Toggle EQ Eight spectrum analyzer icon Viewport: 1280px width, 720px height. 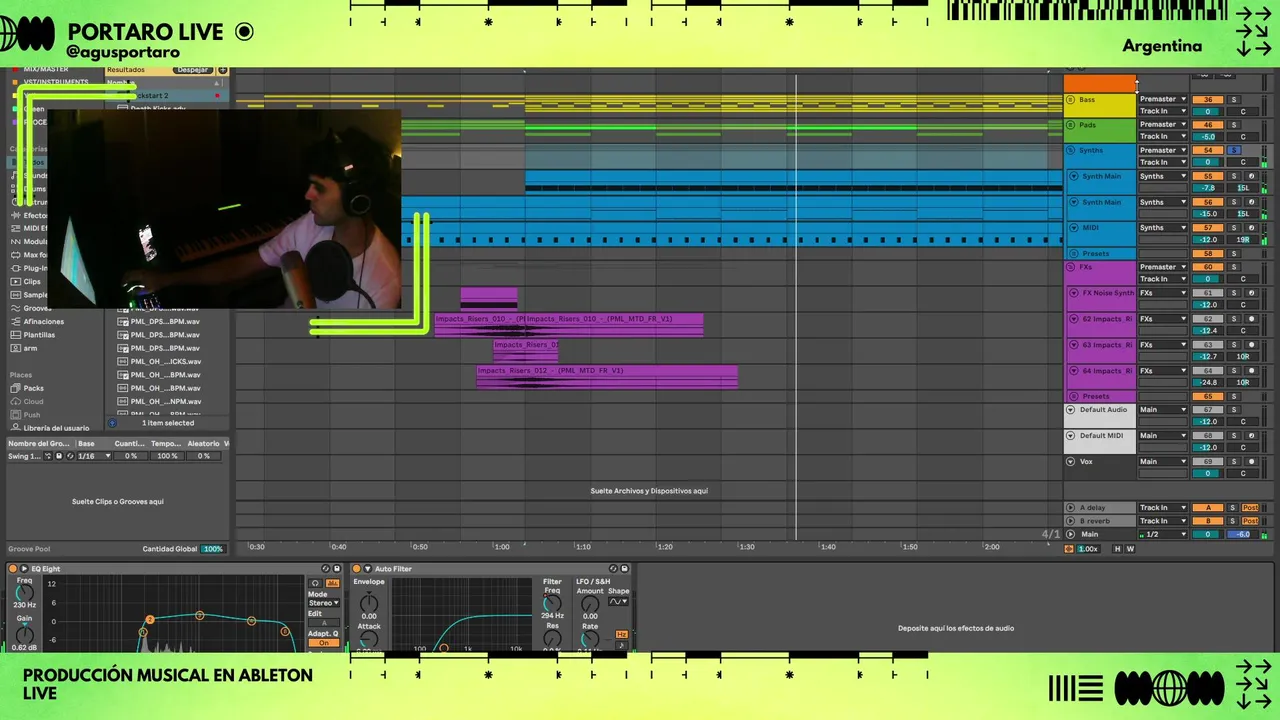point(332,583)
